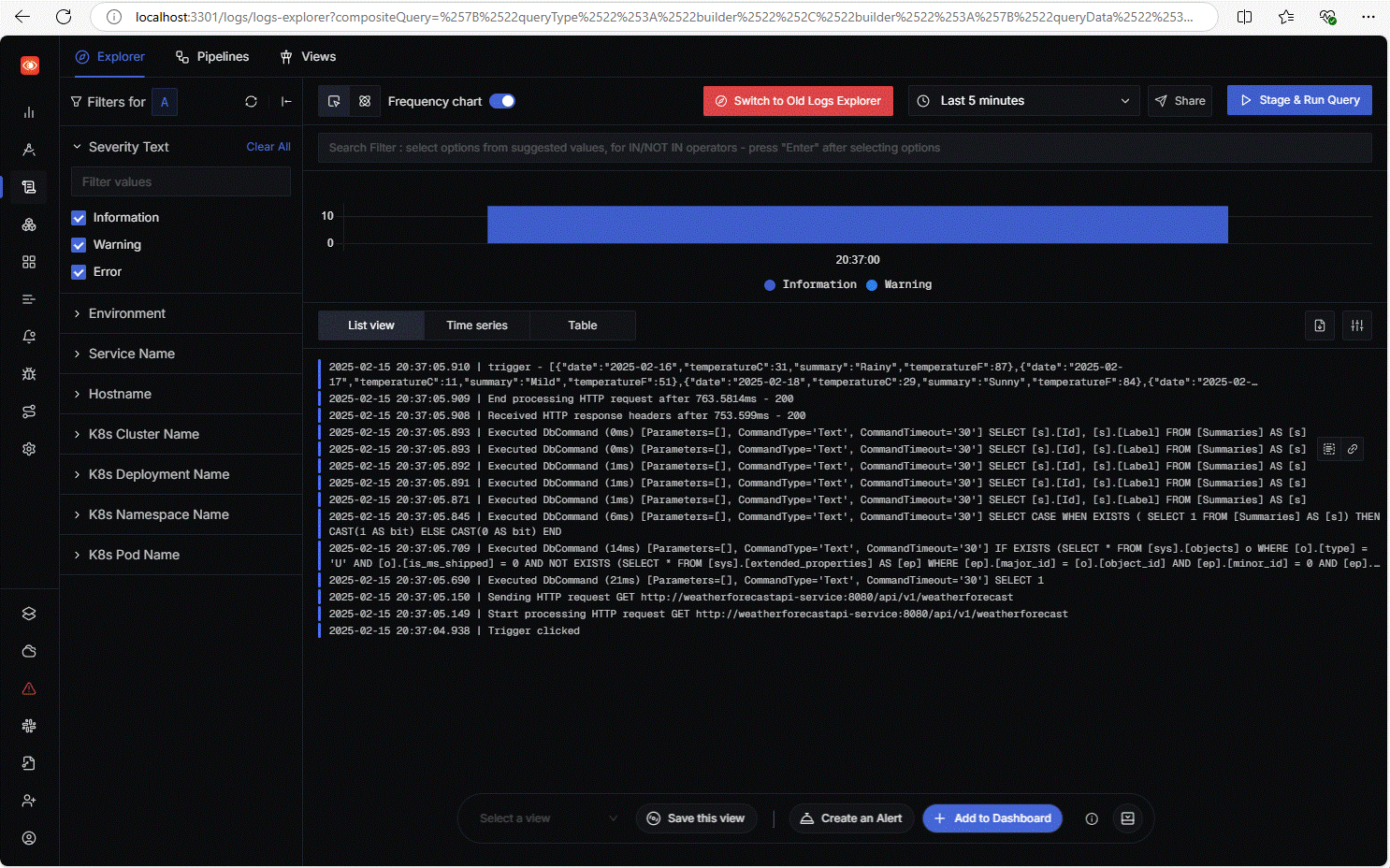Image resolution: width=1390 pixels, height=868 pixels.
Task: Open the user profile sidebar icon
Action: (29, 838)
